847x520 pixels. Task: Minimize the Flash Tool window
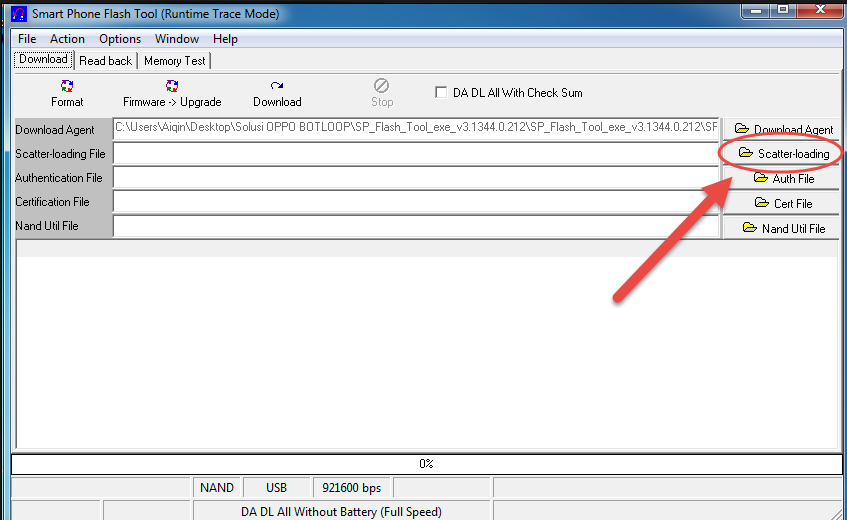756,10
